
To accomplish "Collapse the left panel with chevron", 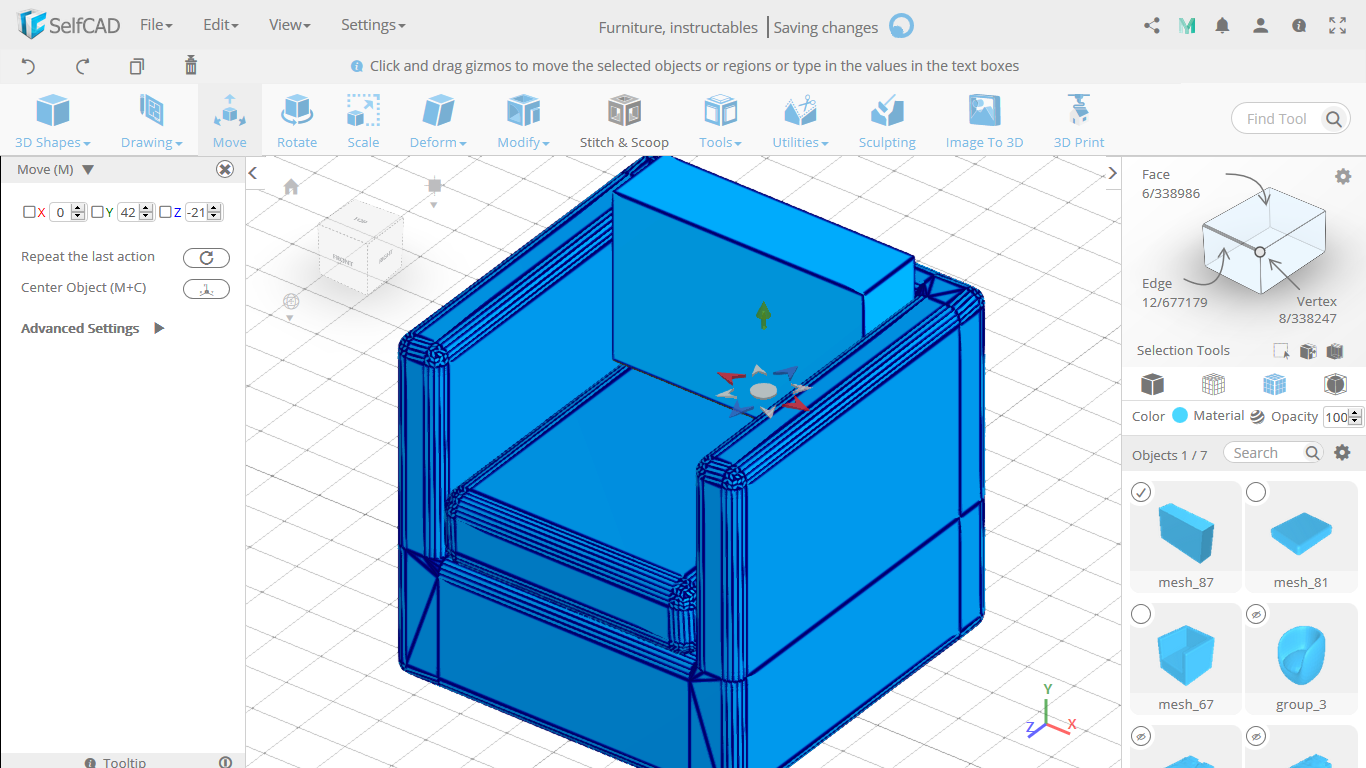I will [x=253, y=173].
